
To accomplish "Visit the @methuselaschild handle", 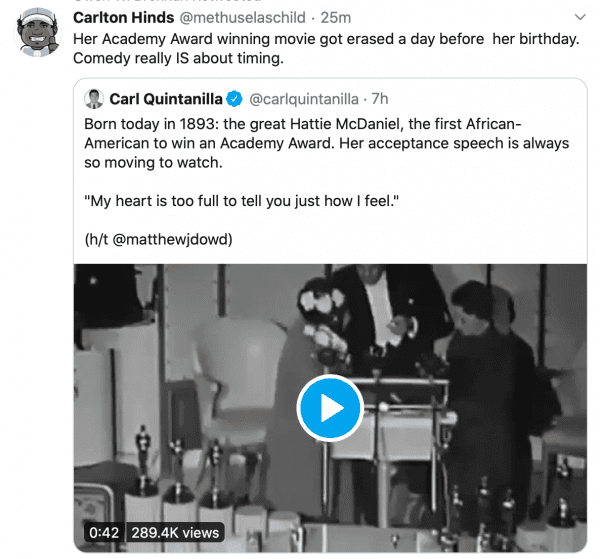I will (x=245, y=19).
